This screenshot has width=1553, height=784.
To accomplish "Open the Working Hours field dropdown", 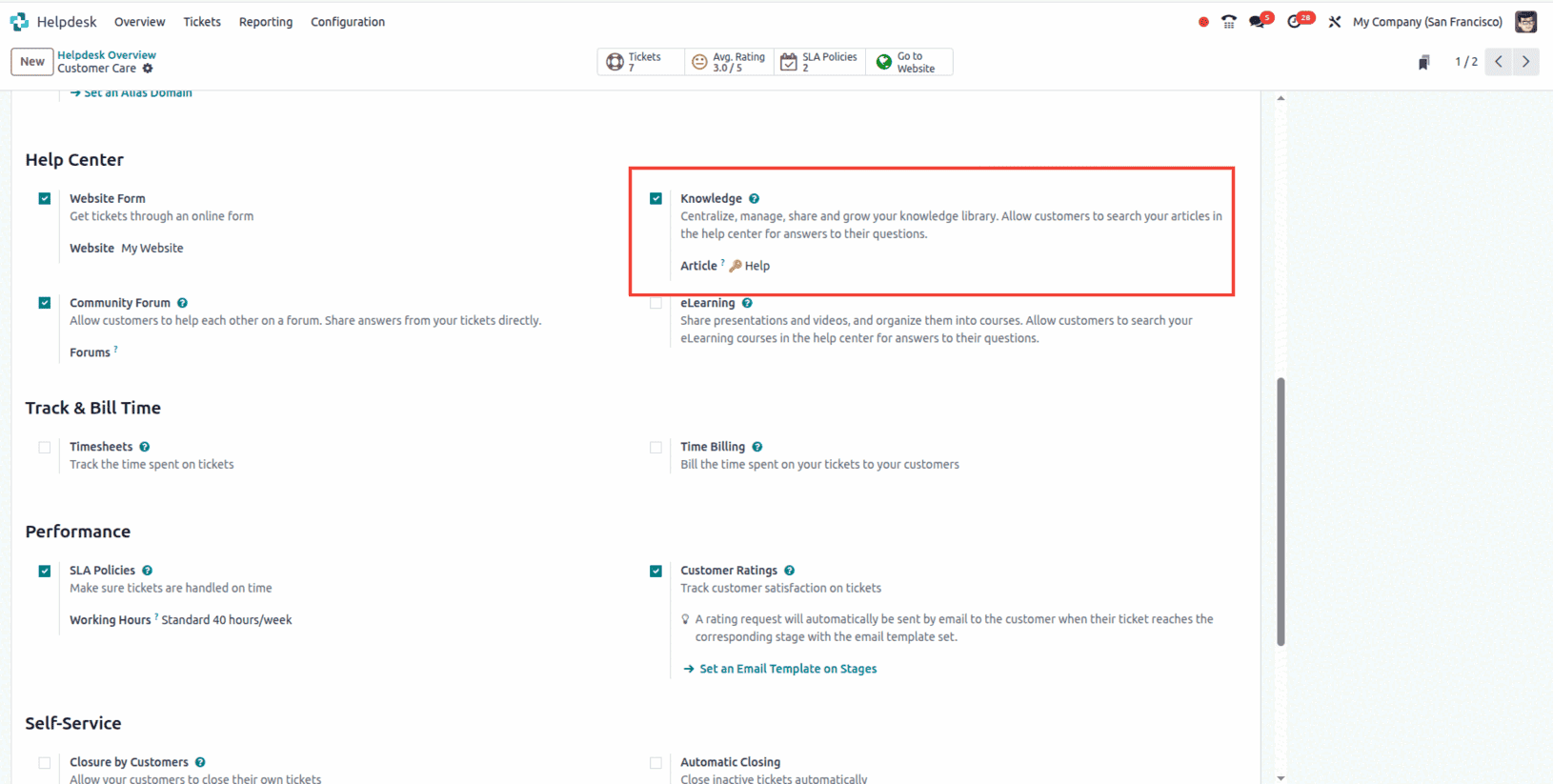I will [227, 620].
